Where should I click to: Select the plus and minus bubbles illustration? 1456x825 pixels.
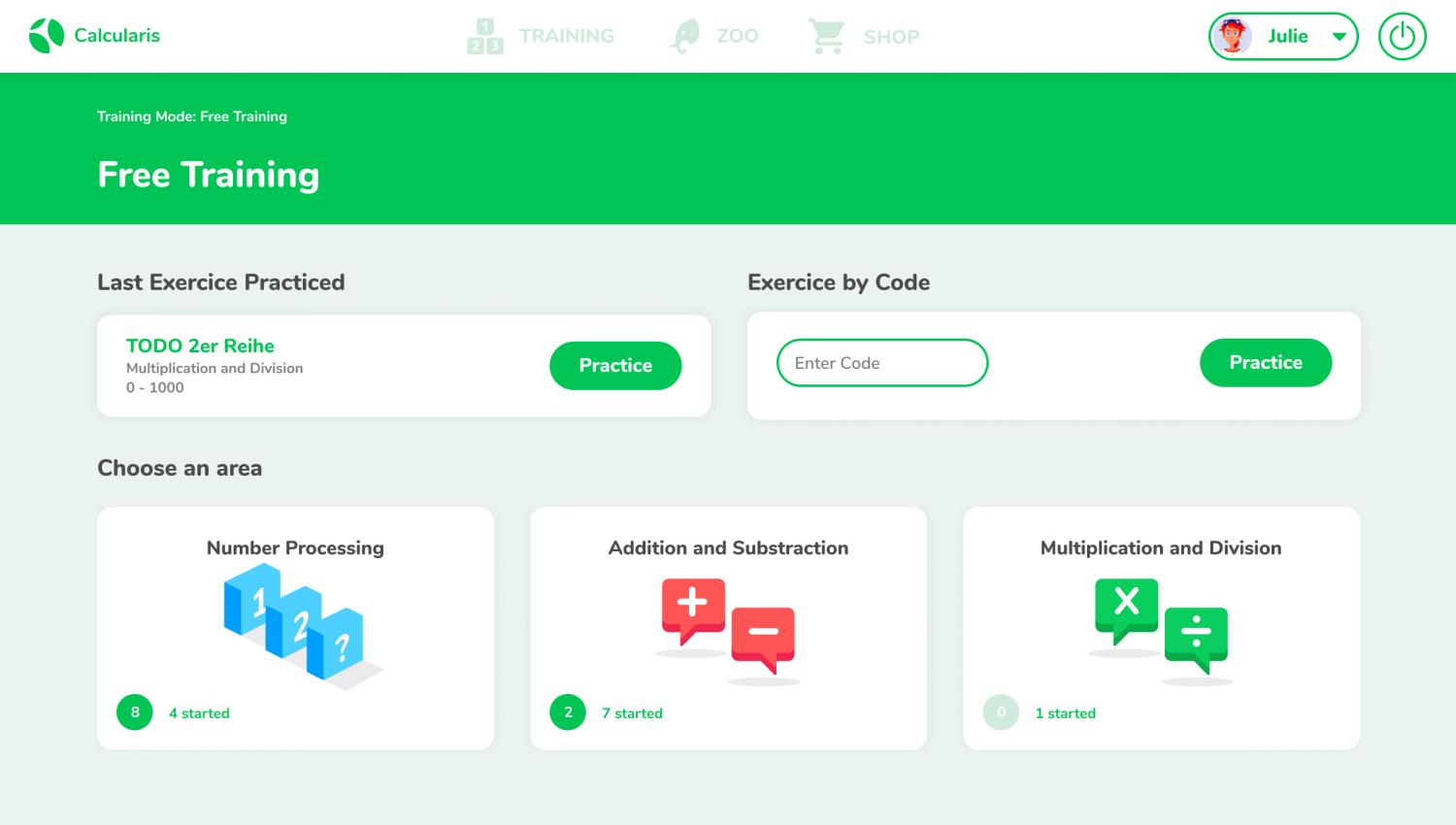point(728,632)
